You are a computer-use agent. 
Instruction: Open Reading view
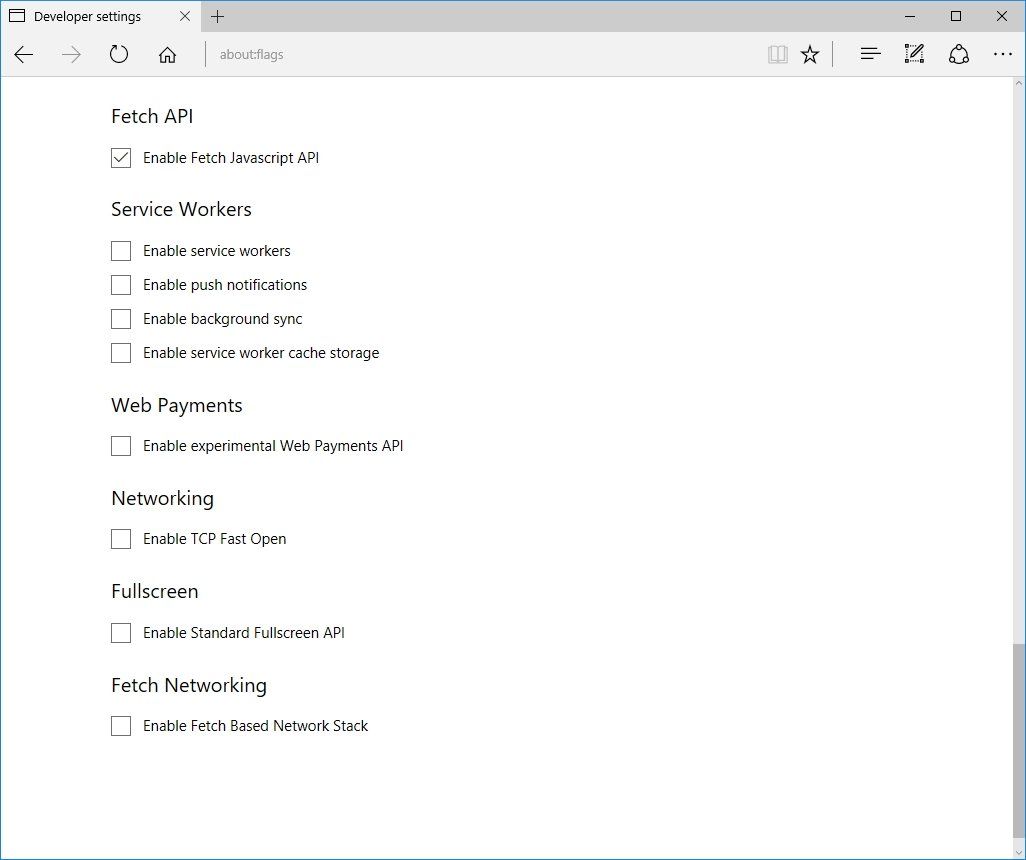tap(778, 54)
